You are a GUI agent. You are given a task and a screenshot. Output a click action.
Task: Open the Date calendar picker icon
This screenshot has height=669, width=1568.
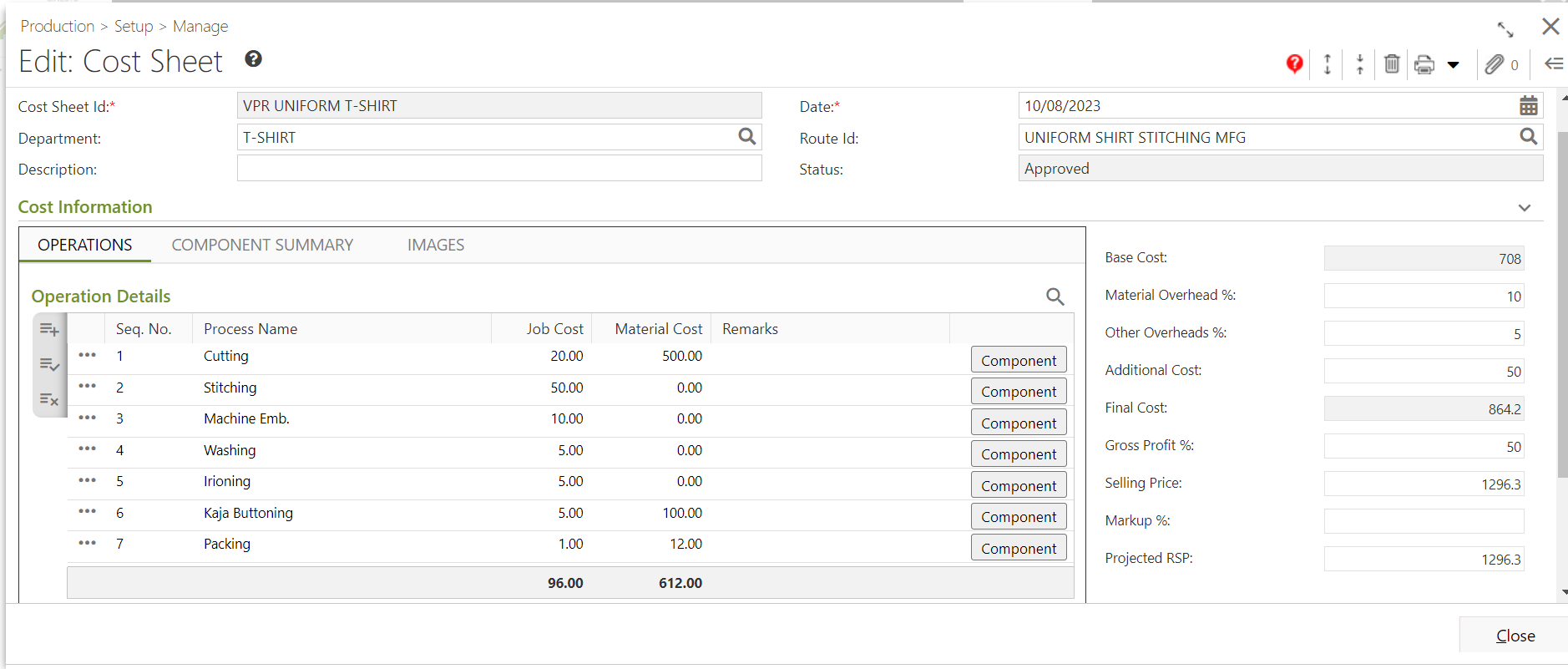(1529, 105)
